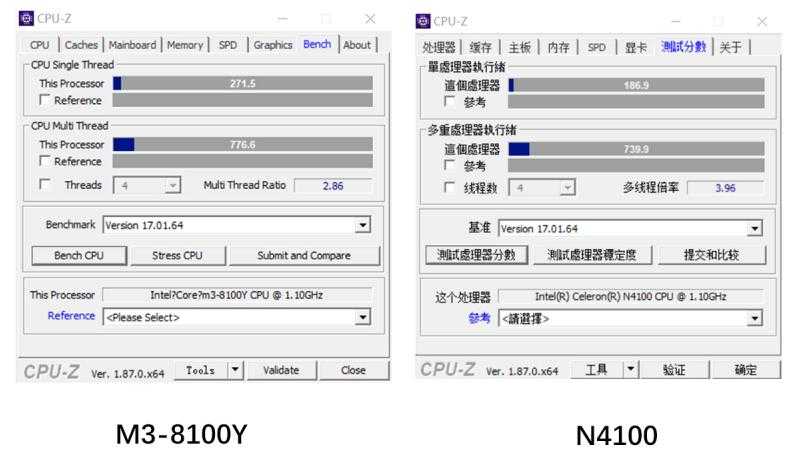Click the Multi Thread Ratio field showing 2.86
This screenshot has height=463, width=800.
[333, 186]
